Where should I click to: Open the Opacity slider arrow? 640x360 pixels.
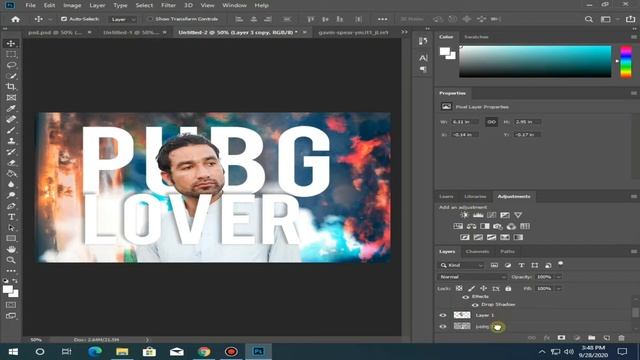(x=559, y=277)
